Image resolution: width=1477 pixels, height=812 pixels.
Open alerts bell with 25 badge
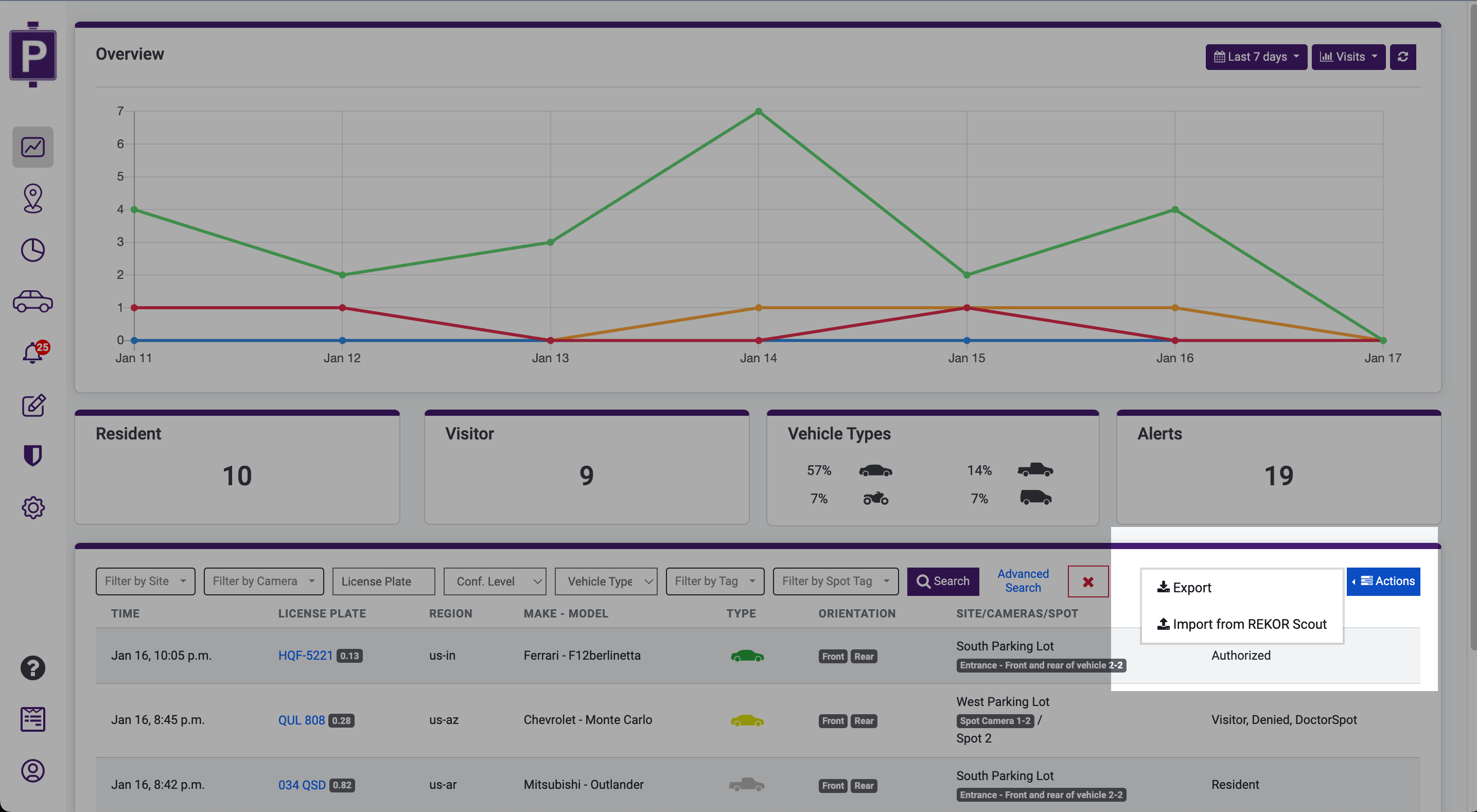(33, 352)
